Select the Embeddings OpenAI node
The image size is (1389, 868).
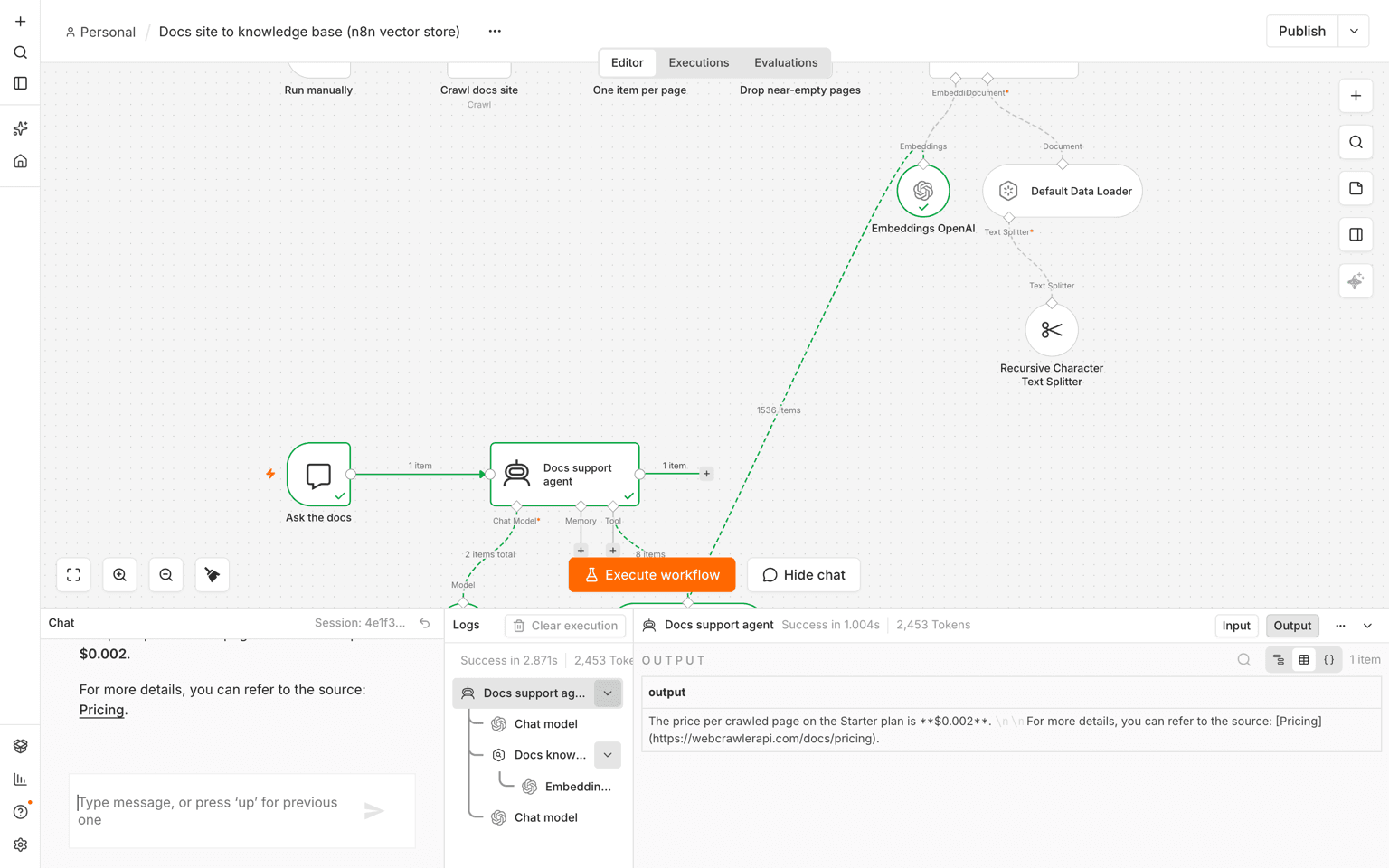coord(923,191)
